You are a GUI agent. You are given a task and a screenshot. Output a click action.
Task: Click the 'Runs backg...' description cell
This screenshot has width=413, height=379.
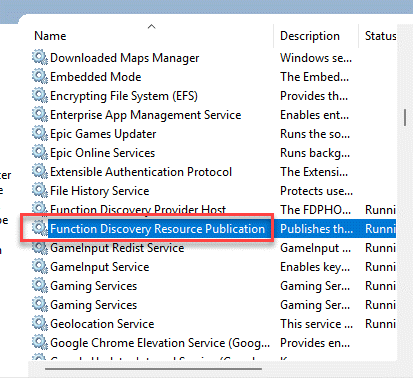pyautogui.click(x=315, y=153)
